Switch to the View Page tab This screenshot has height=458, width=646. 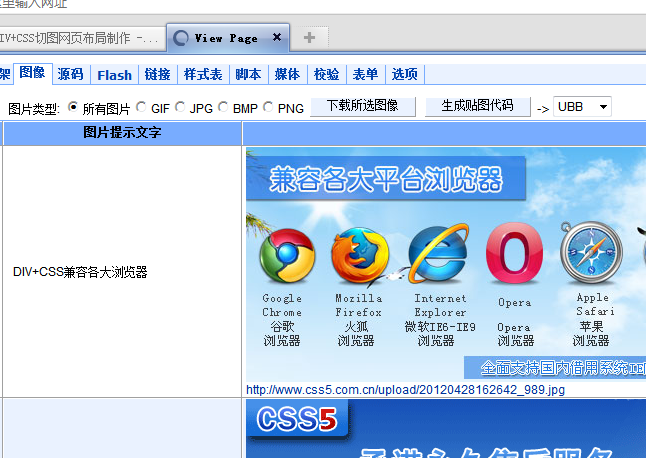pyautogui.click(x=228, y=38)
